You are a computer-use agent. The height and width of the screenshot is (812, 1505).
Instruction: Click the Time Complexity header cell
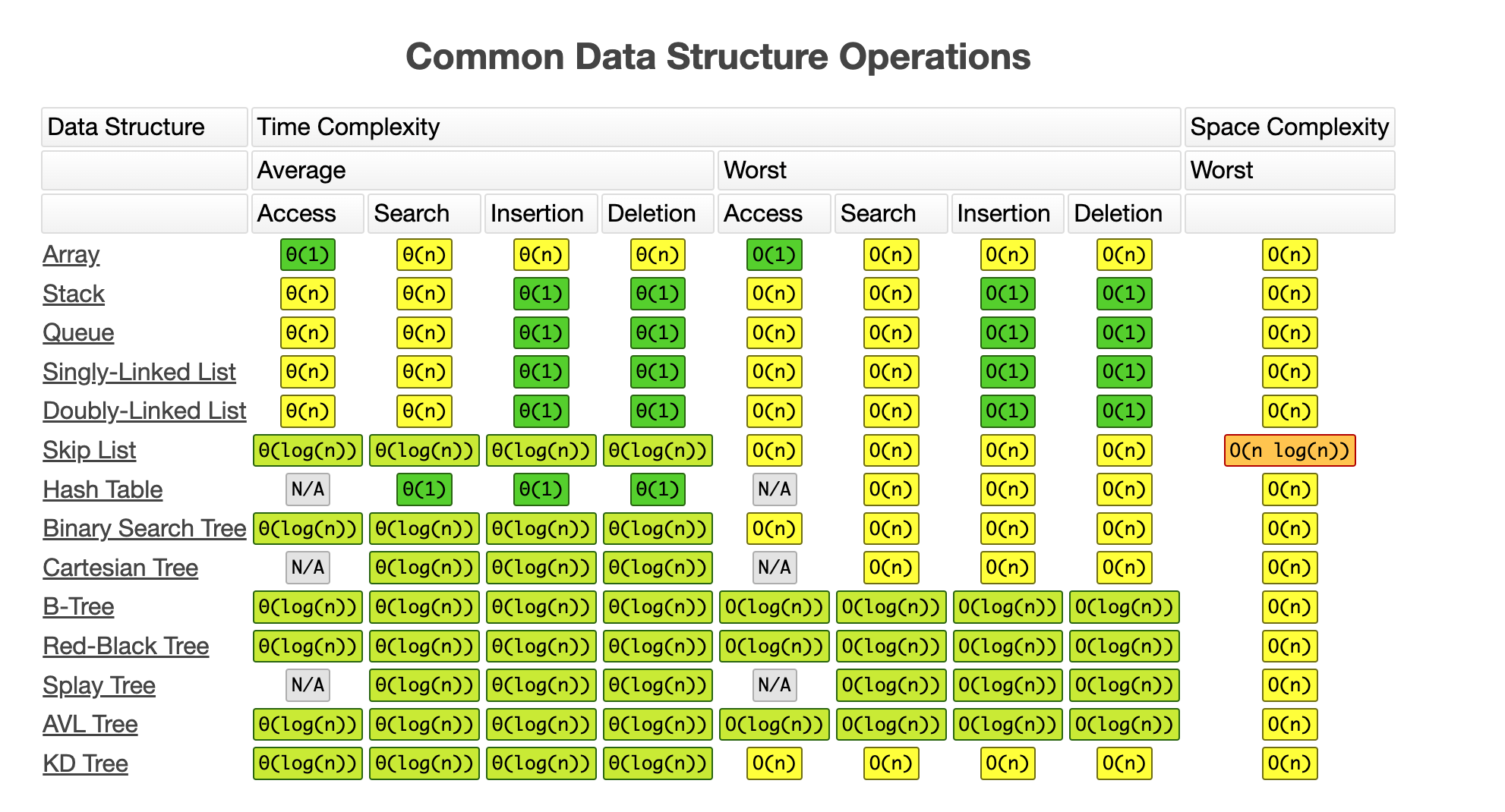[x=716, y=127]
